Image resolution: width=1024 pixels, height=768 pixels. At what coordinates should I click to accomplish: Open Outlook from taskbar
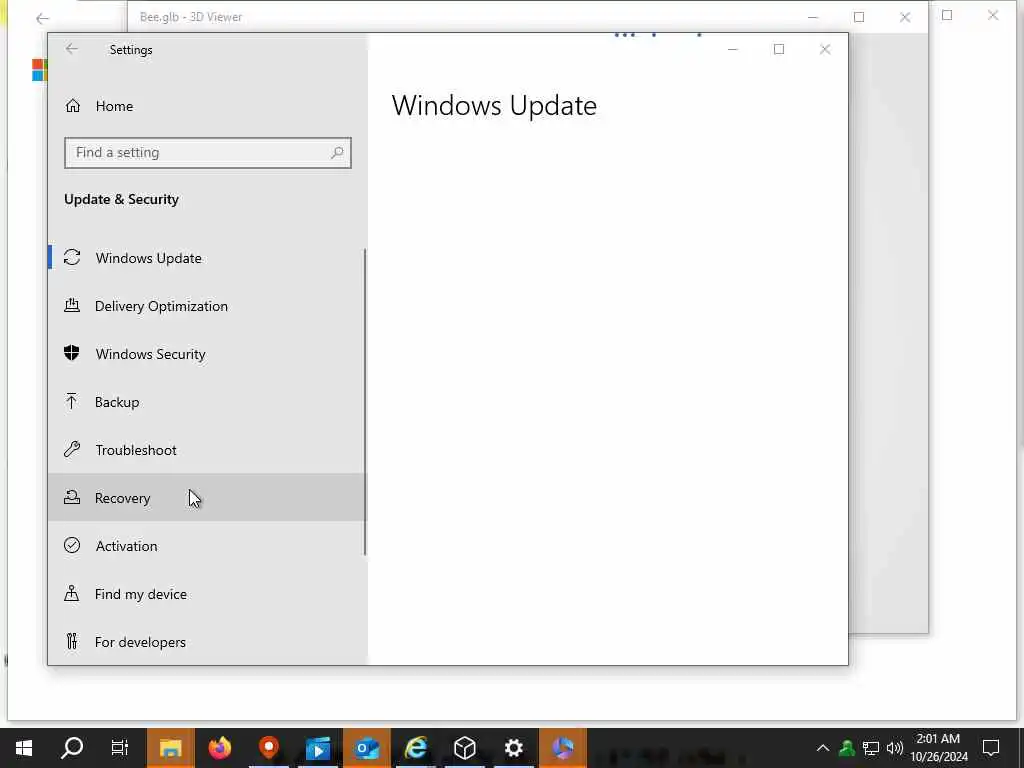click(x=366, y=748)
